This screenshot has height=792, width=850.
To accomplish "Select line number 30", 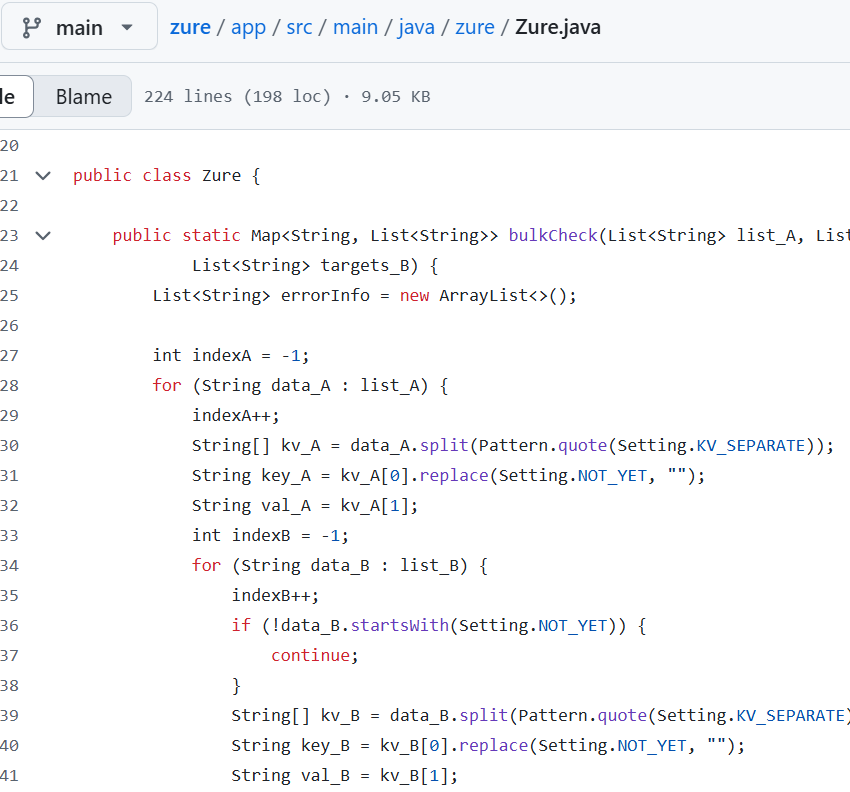I will pyautogui.click(x=10, y=445).
